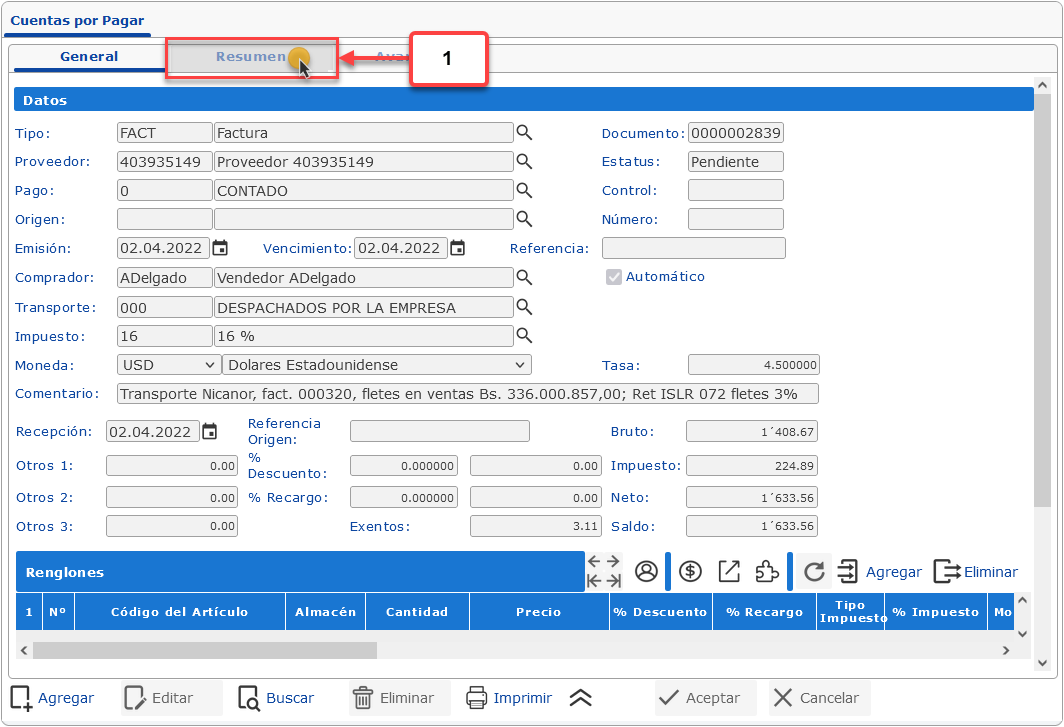The width and height of the screenshot is (1064, 727).
Task: Click the dollar sign icon in Renglones toolbar
Action: 690,571
